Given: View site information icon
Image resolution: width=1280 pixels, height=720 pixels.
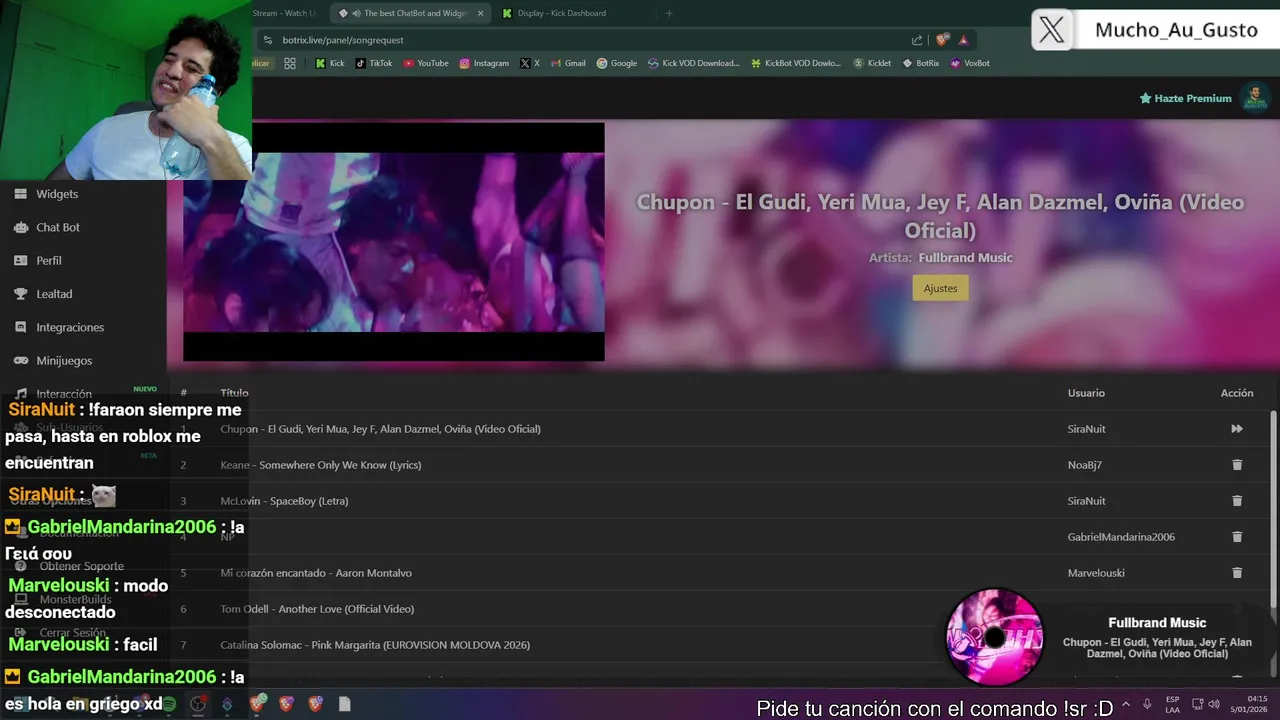Looking at the screenshot, I should click(x=267, y=40).
